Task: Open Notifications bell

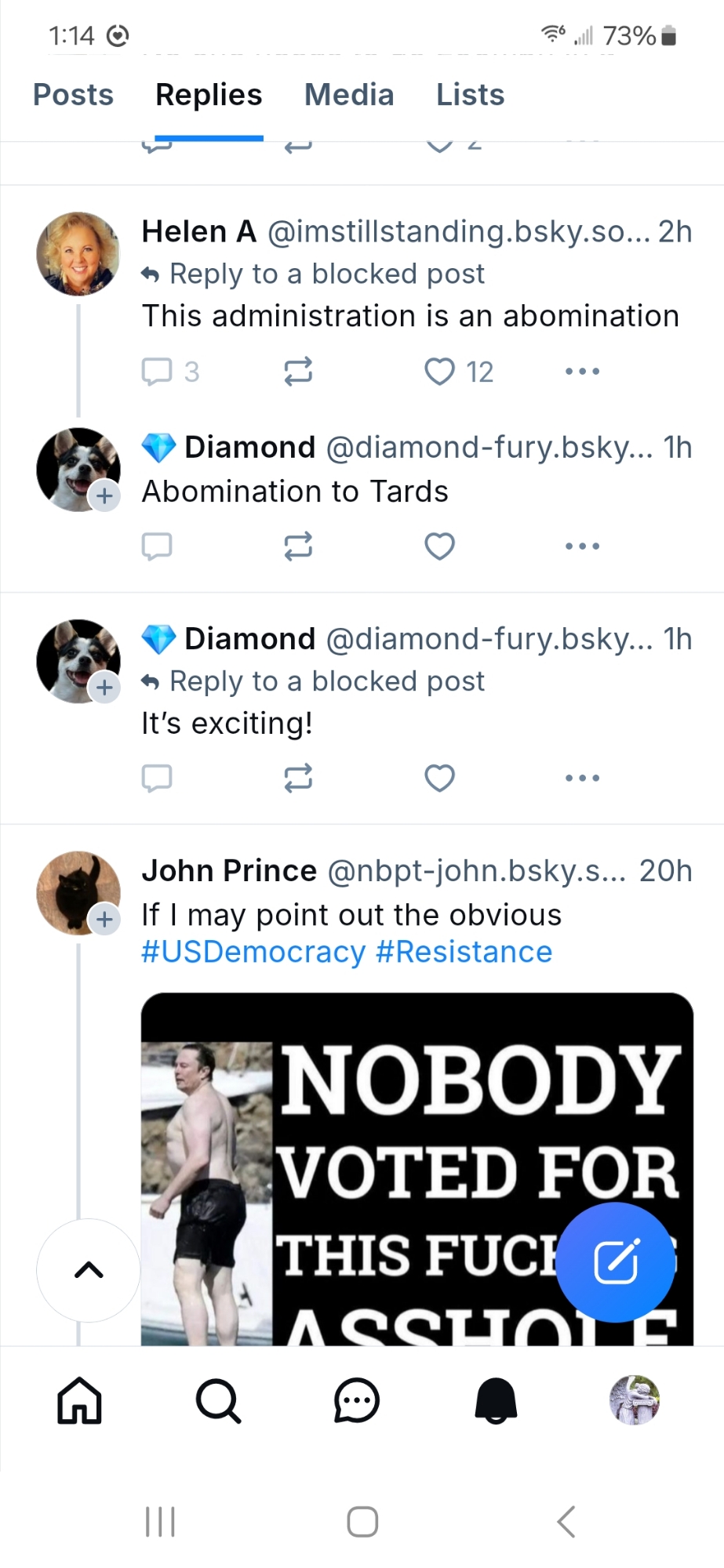Action: click(x=496, y=1400)
